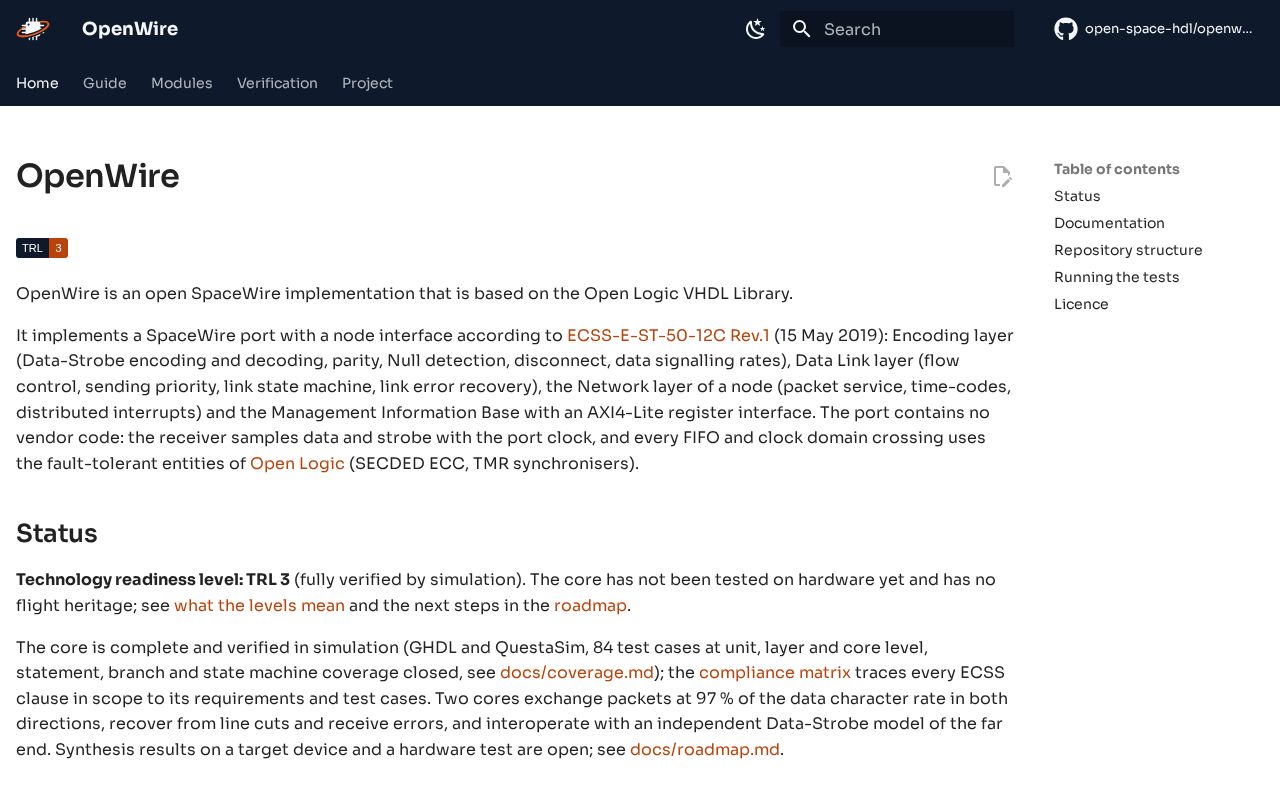Open the Project tab
The width and height of the screenshot is (1280, 800).
pos(367,83)
